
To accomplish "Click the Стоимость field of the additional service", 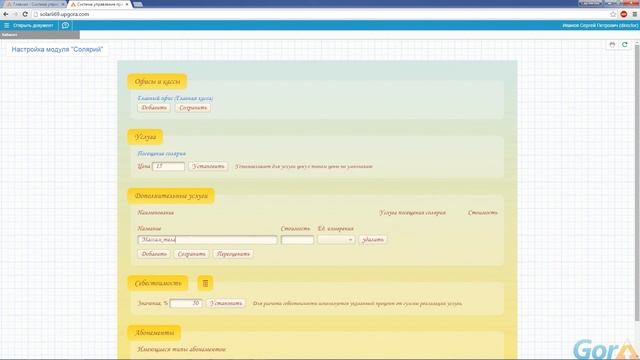I will pyautogui.click(x=297, y=240).
